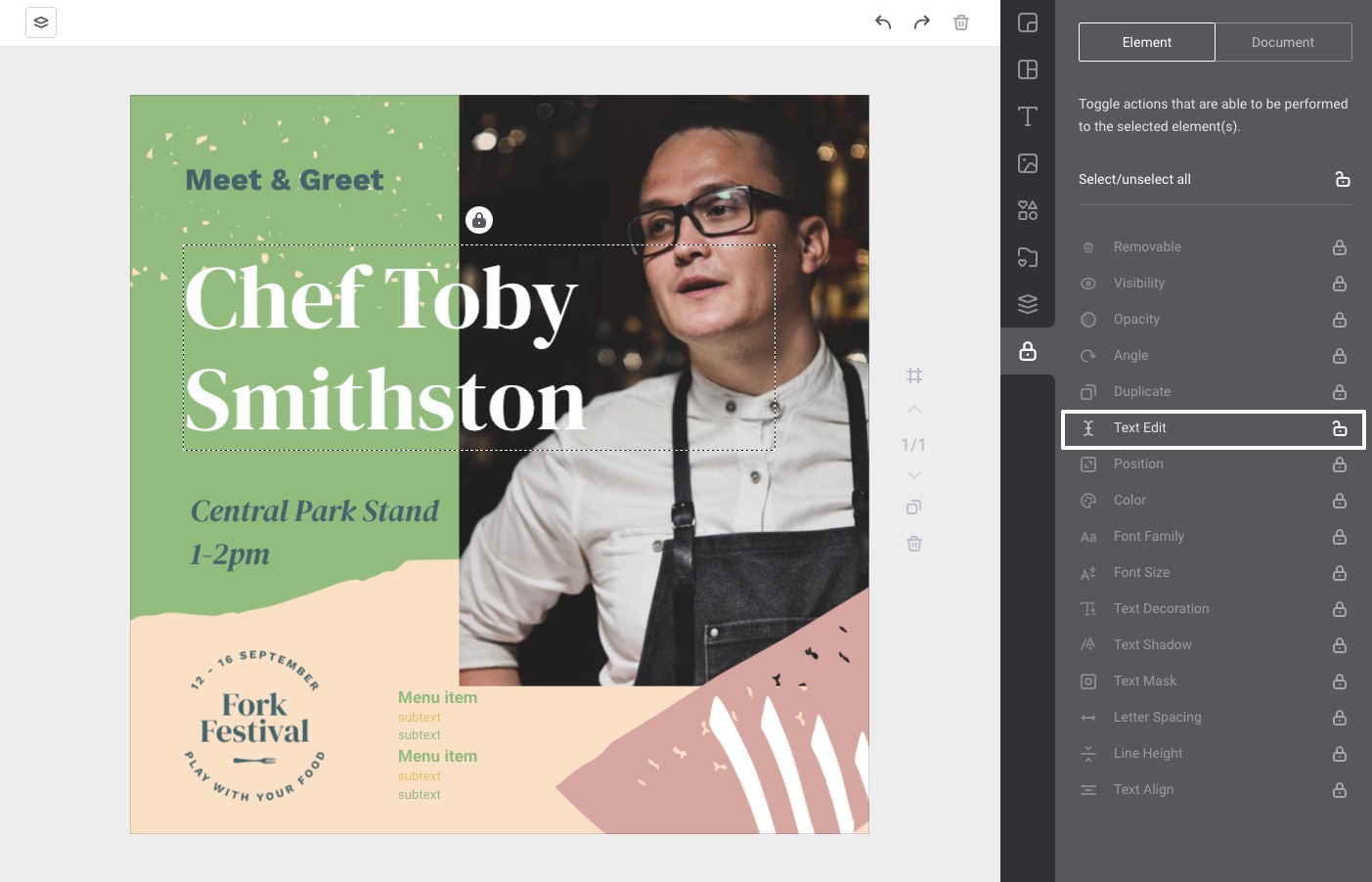Collapse to previous page with the up chevron

(x=914, y=409)
